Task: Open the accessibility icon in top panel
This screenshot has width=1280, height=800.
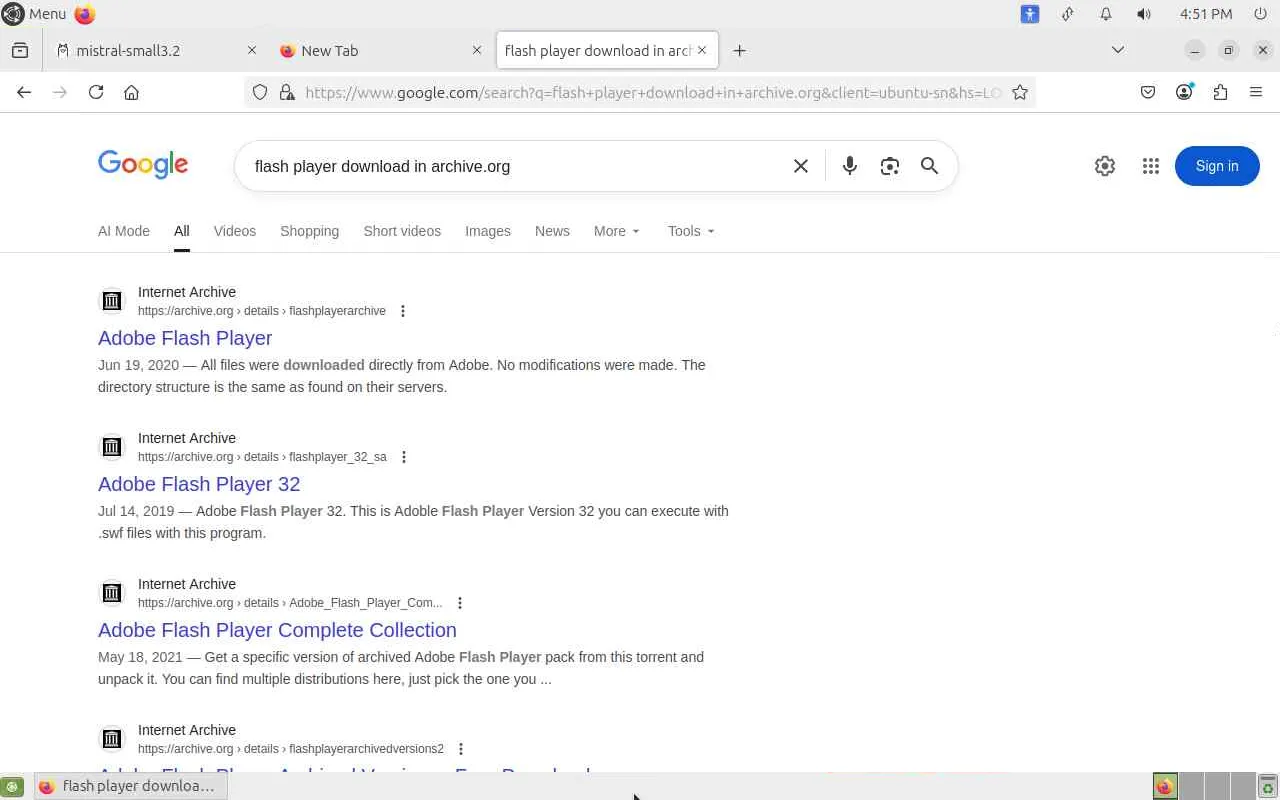Action: pyautogui.click(x=1030, y=14)
